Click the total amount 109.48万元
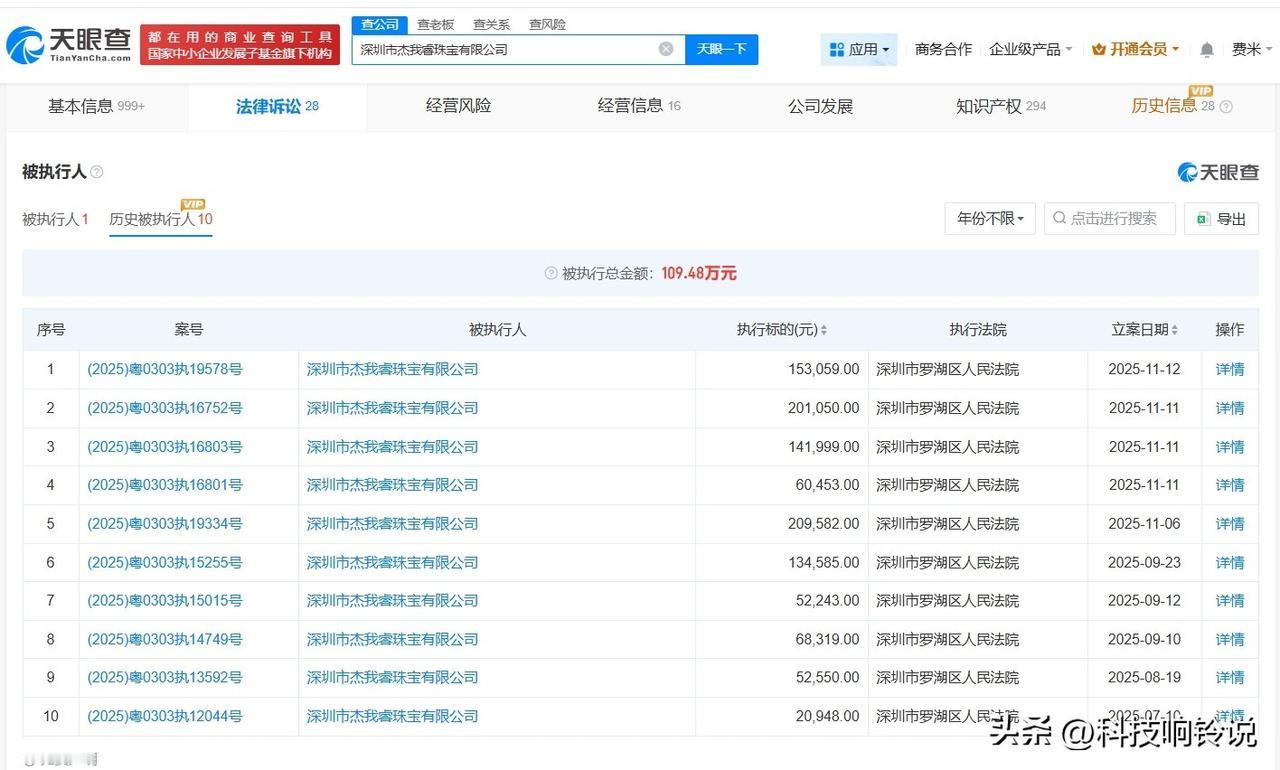The height and width of the screenshot is (770, 1280). tap(699, 273)
